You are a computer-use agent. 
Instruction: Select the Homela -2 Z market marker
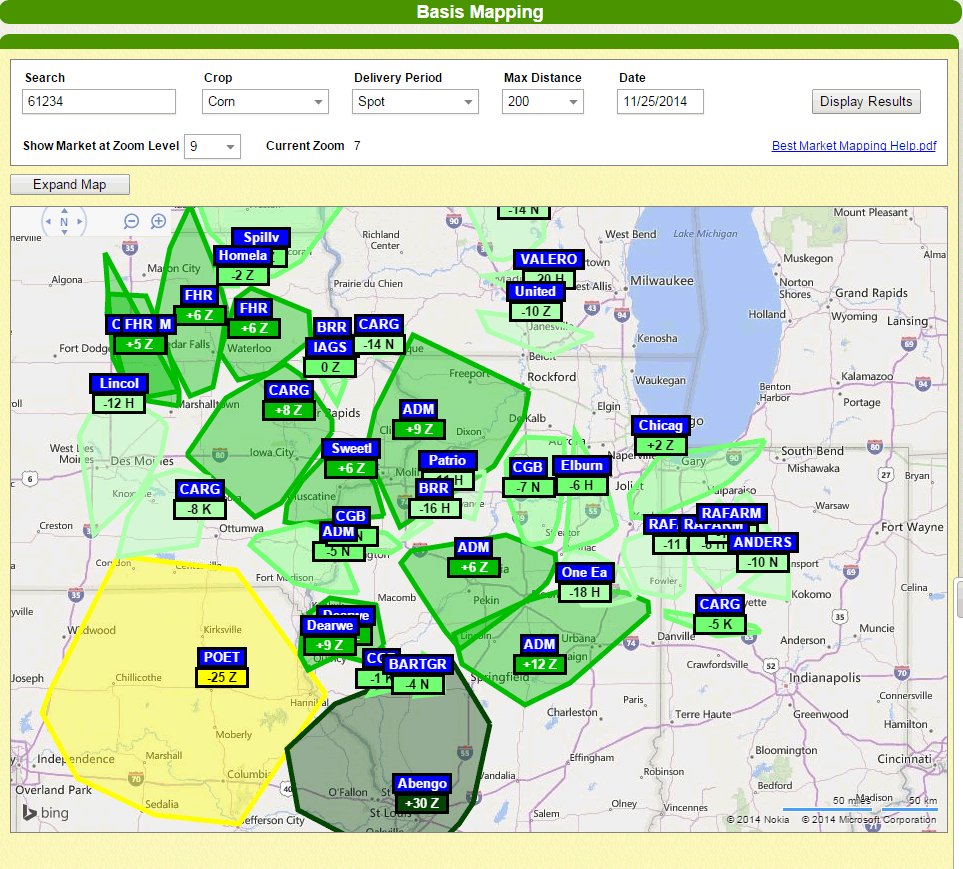click(x=243, y=265)
